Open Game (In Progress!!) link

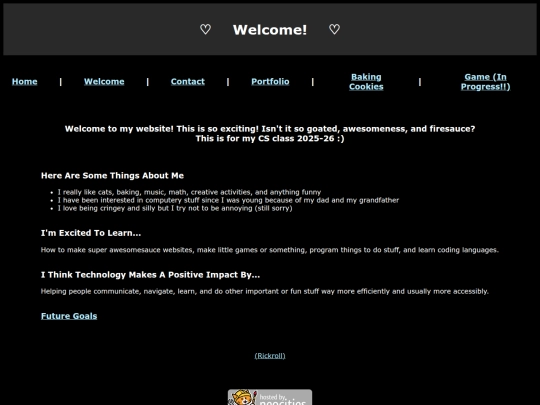[486, 82]
